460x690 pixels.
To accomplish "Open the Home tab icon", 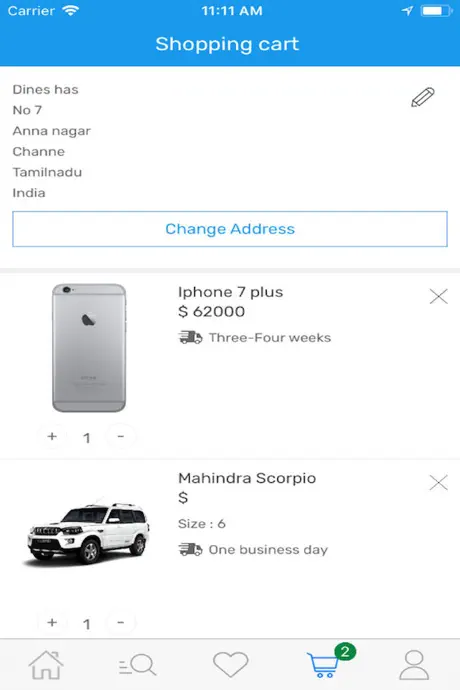I will pos(46,664).
